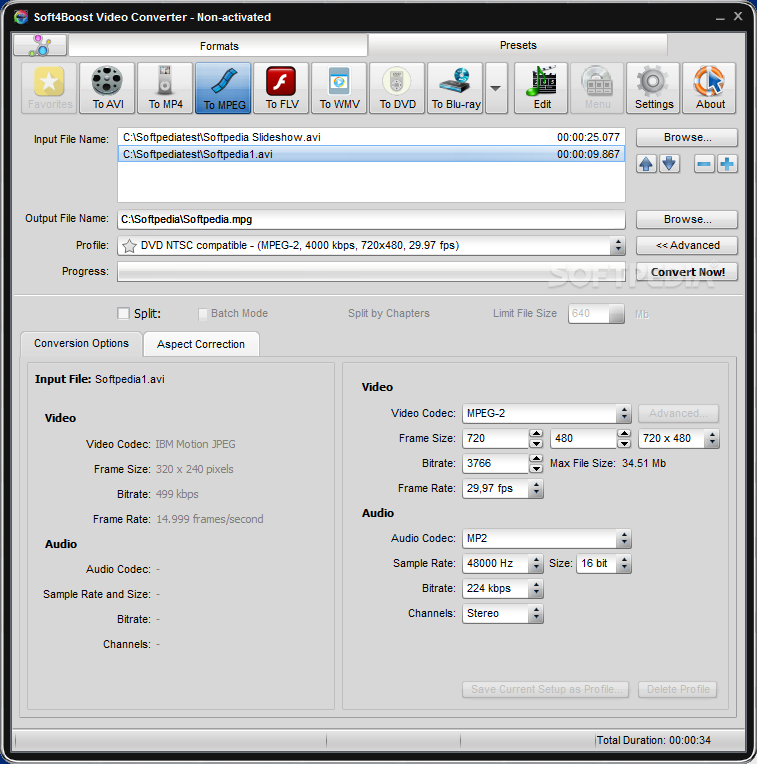
Task: Click the video Bitrate 3766 field
Action: click(x=495, y=463)
